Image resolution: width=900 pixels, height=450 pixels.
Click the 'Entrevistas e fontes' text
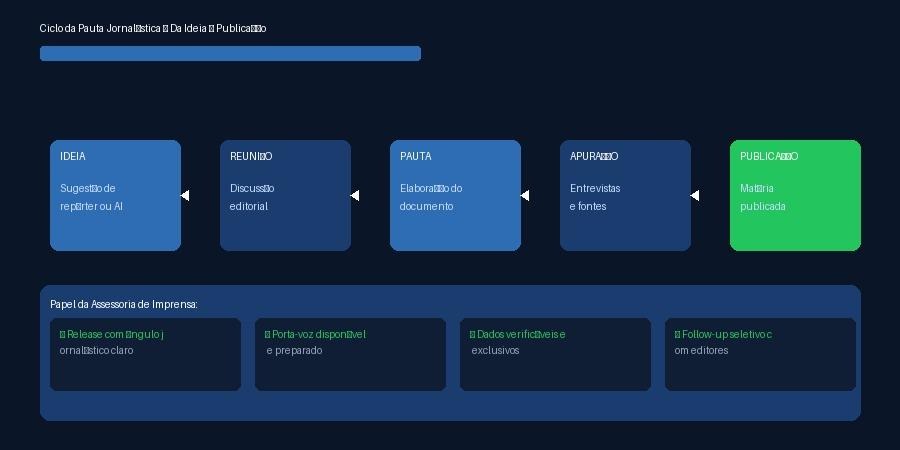click(x=595, y=197)
